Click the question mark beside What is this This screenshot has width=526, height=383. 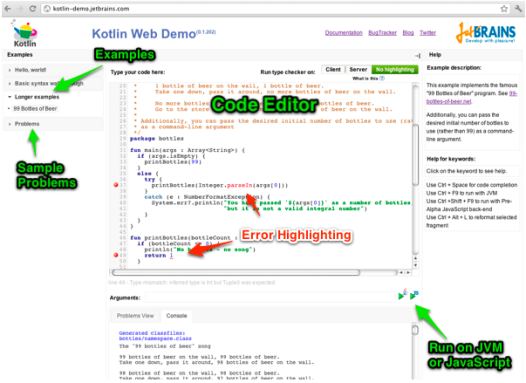382,78
